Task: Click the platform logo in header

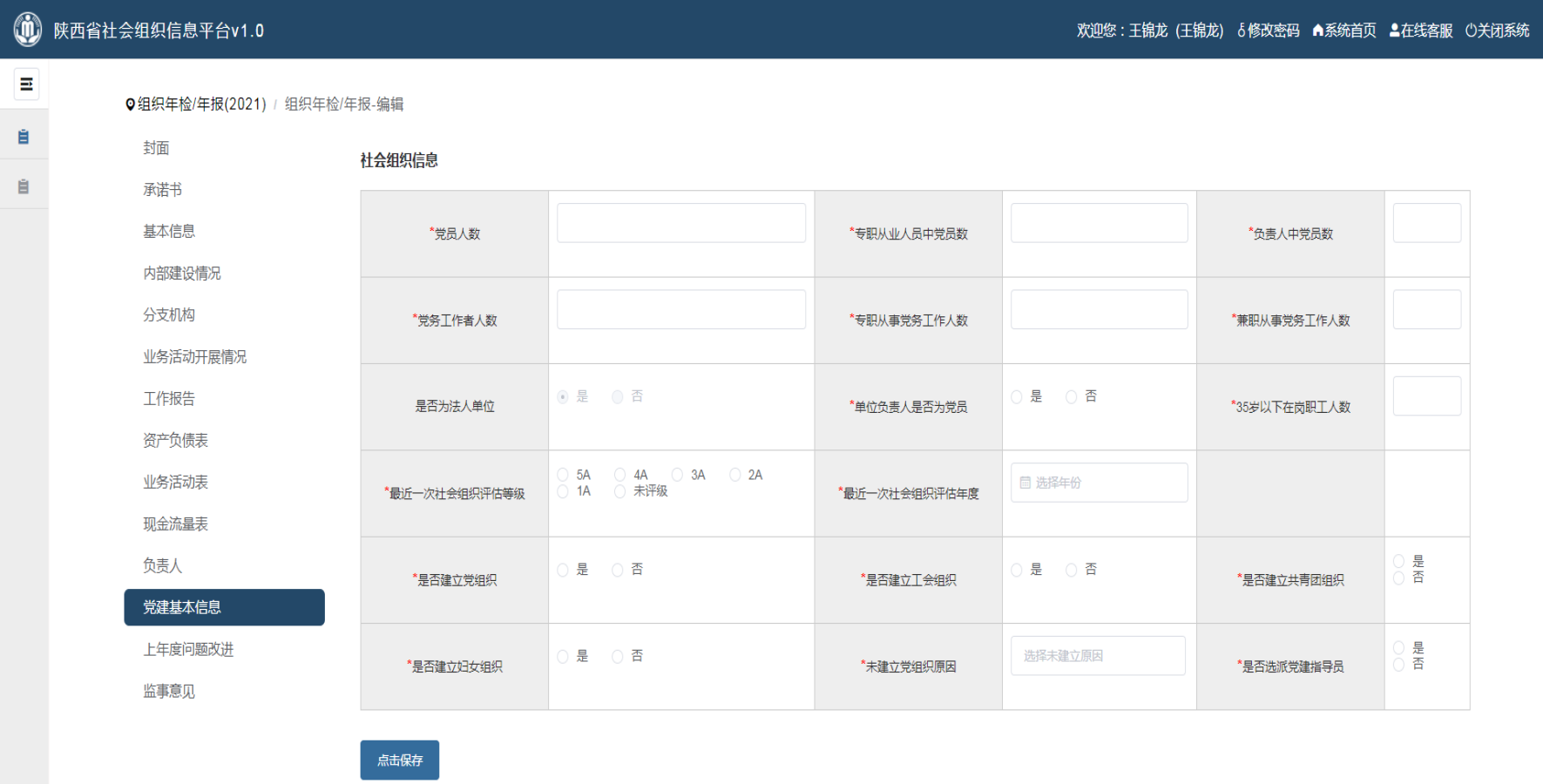Action: (28, 30)
